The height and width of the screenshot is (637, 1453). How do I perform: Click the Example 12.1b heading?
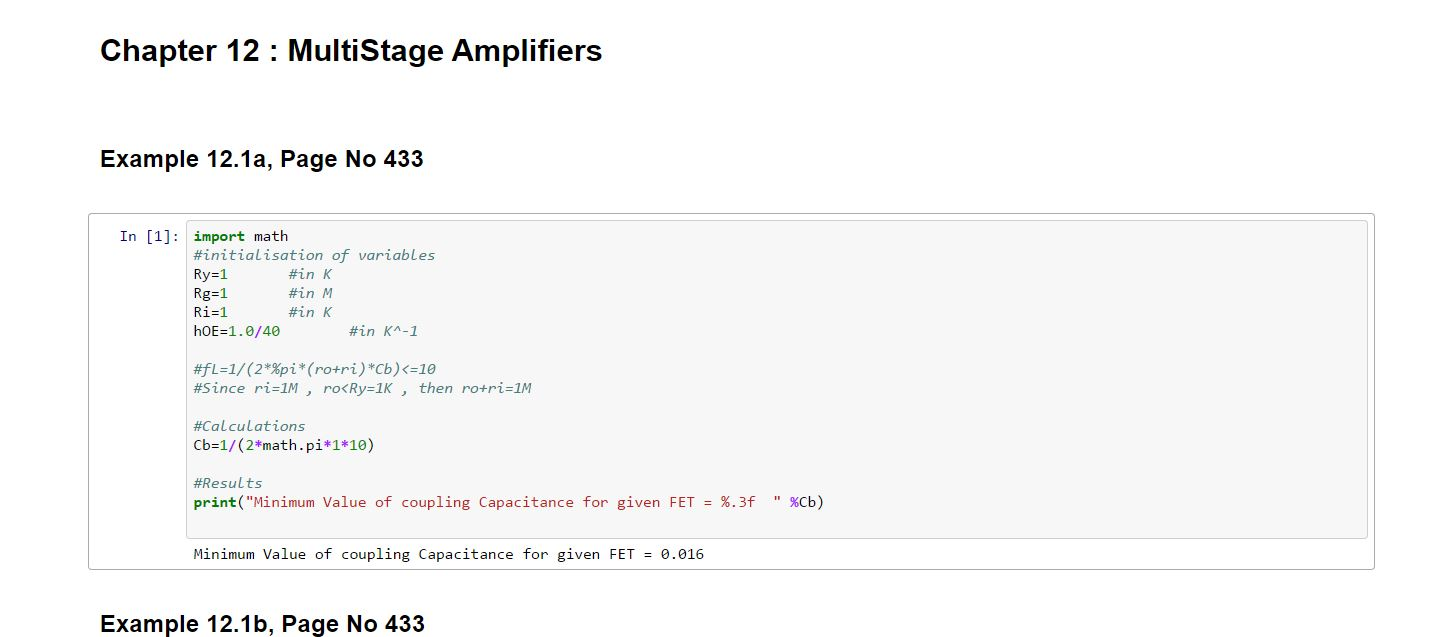[262, 624]
